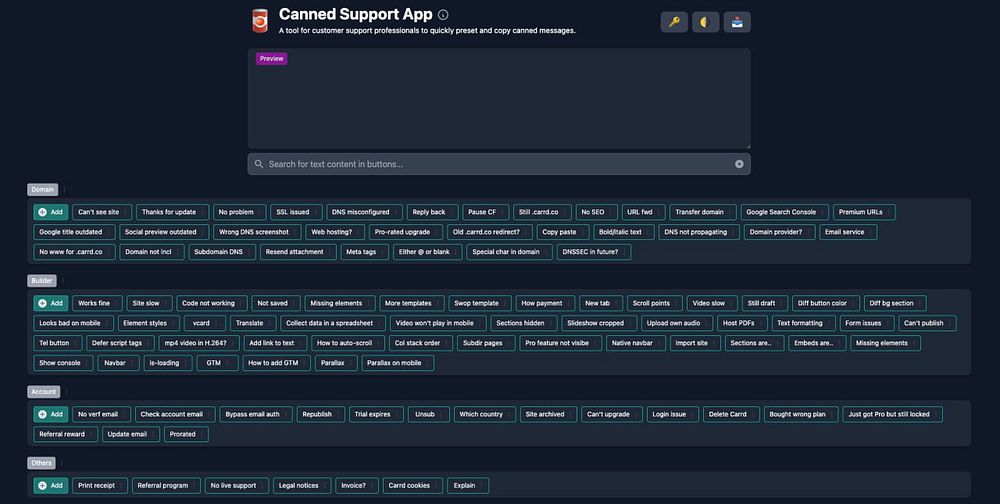Choose the Diff button color message
1000x504 pixels.
[x=826, y=303]
